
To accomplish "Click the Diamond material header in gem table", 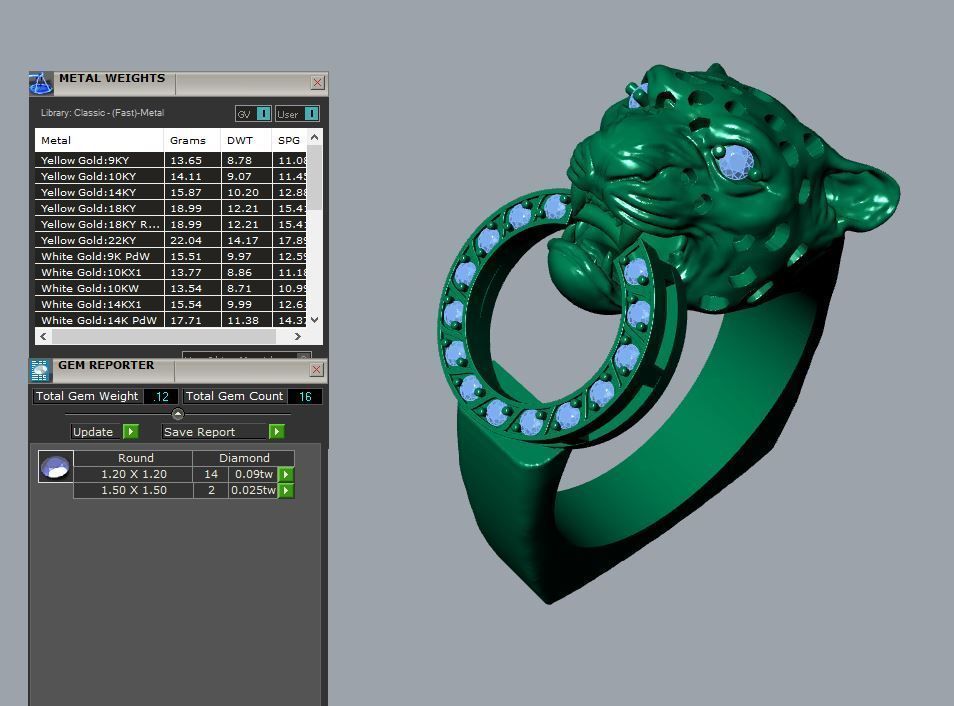I will click(244, 458).
